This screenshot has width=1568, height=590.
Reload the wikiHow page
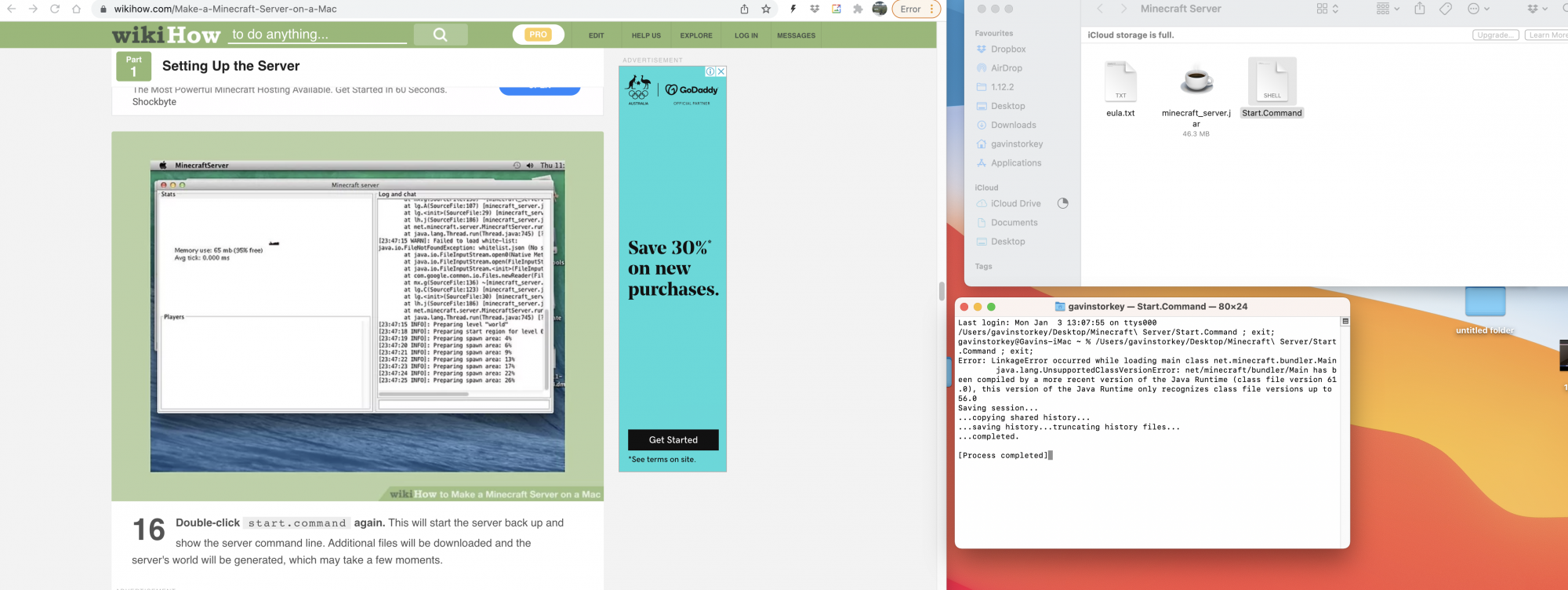[x=55, y=9]
